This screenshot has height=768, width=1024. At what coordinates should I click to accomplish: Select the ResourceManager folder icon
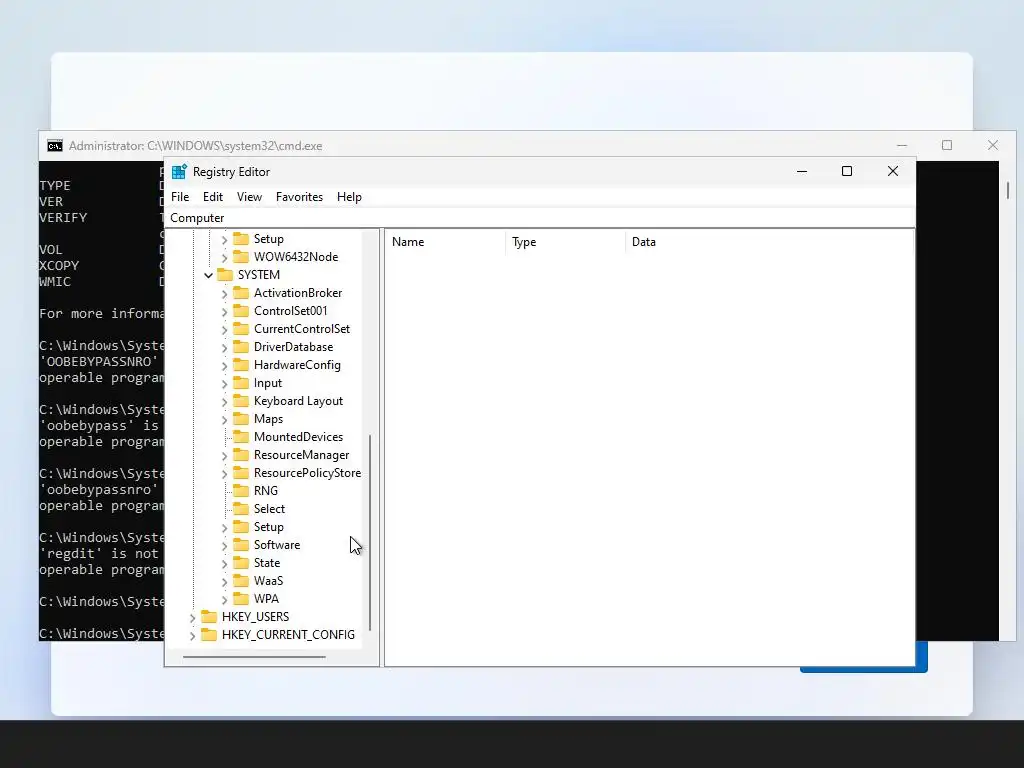click(x=241, y=455)
